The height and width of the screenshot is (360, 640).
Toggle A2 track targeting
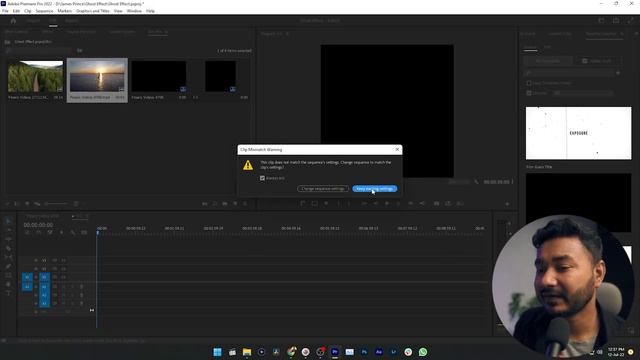click(44, 295)
